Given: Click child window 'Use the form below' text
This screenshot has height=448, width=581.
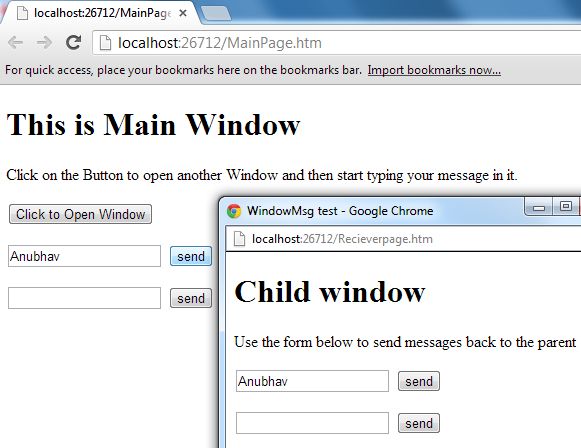Looking at the screenshot, I should [405, 342].
